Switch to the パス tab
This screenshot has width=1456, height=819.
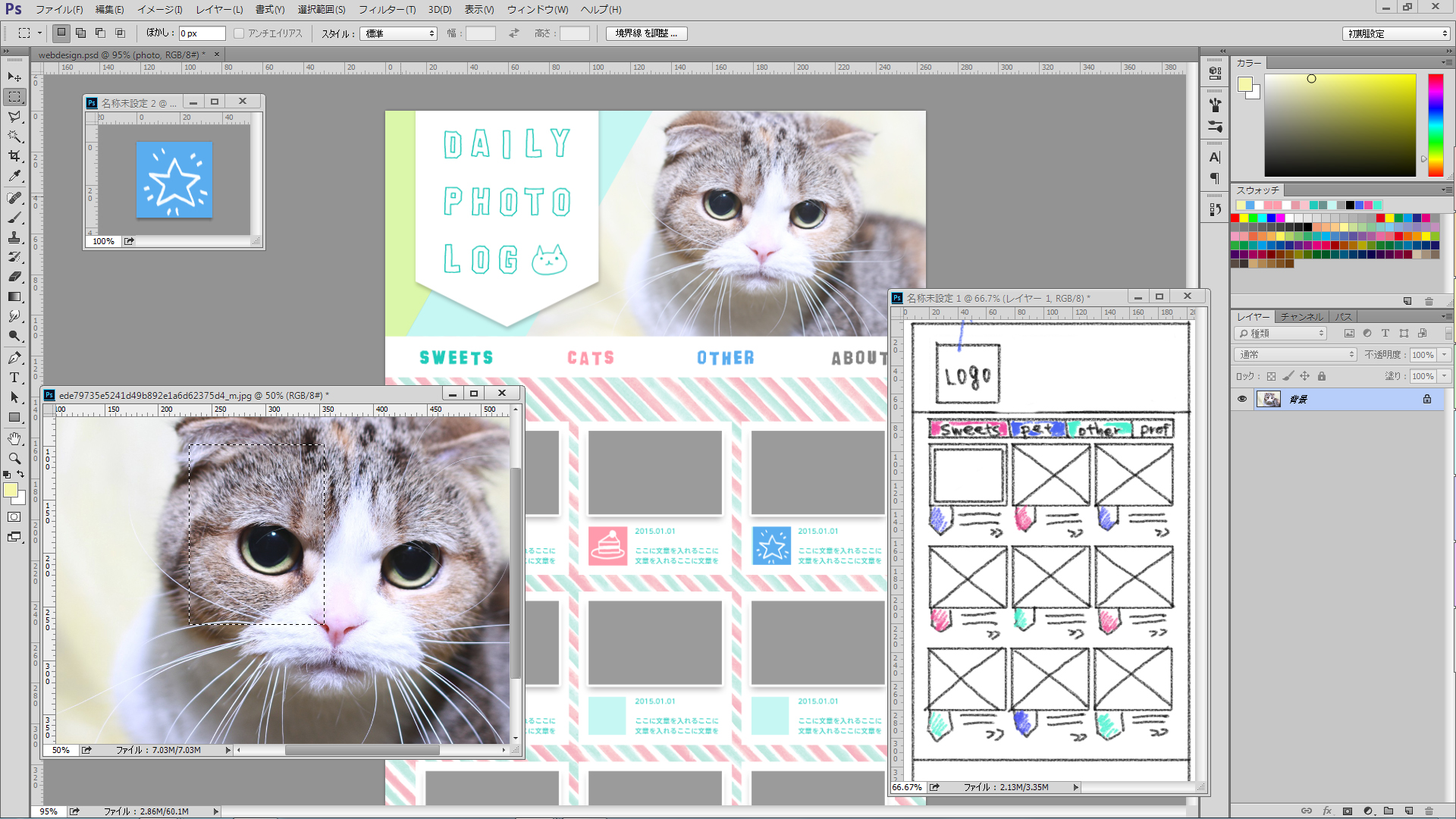tap(1344, 317)
